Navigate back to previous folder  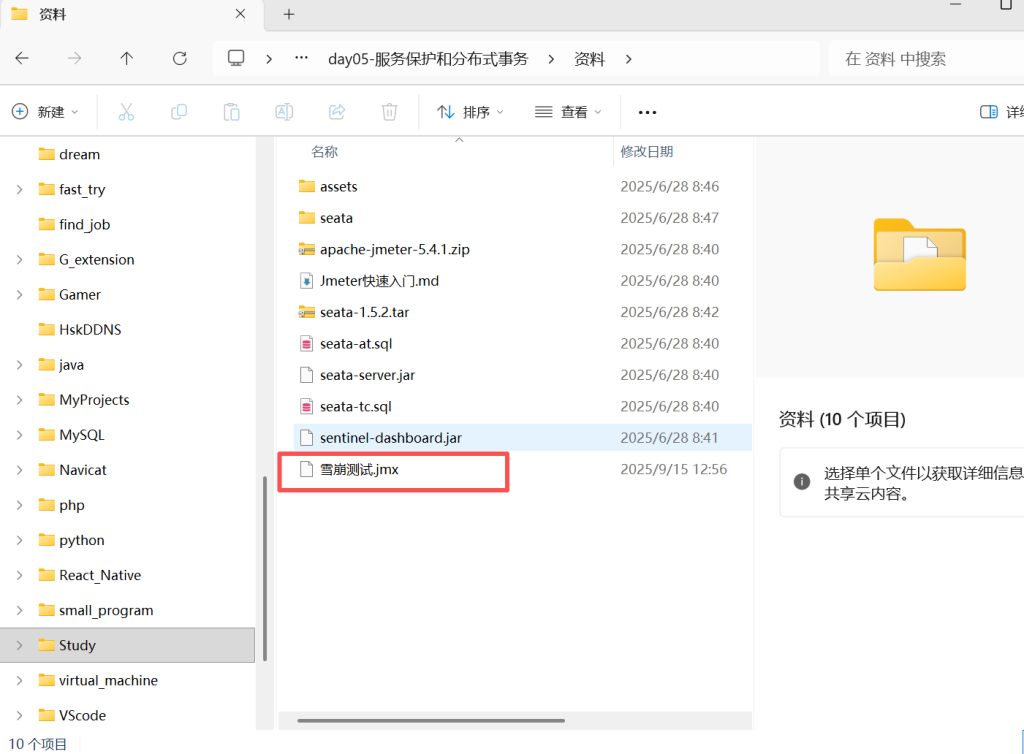coord(22,59)
